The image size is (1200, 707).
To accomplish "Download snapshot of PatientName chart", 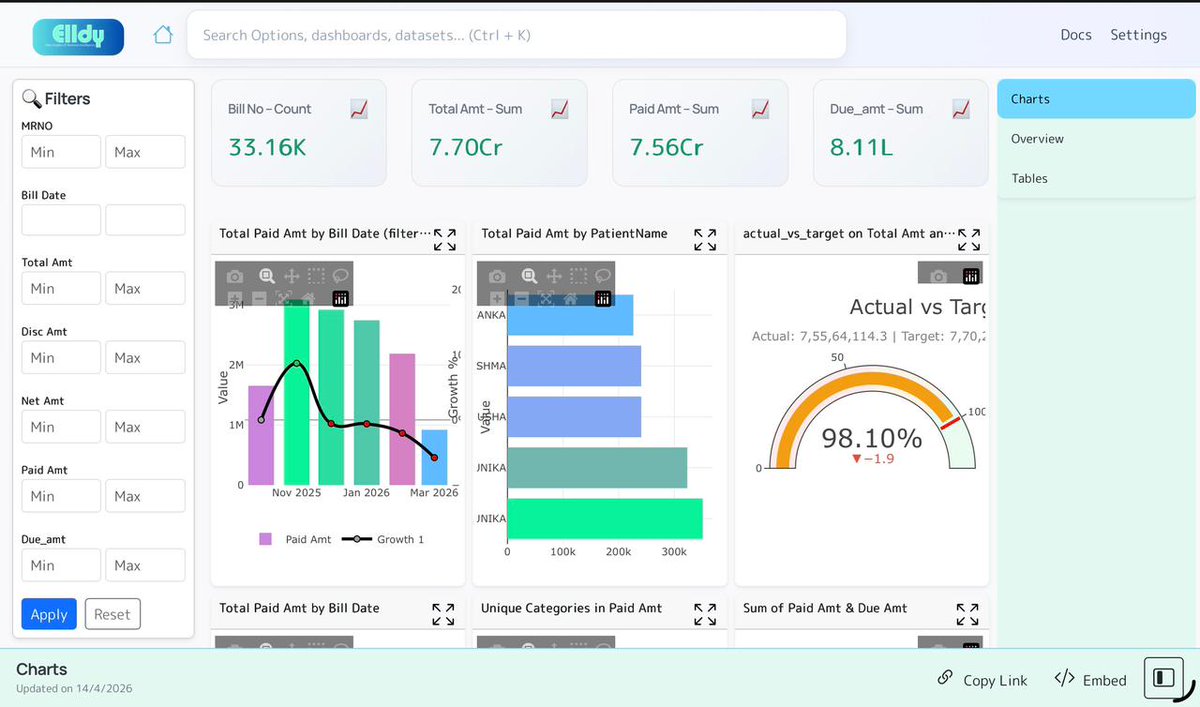I will click(496, 276).
